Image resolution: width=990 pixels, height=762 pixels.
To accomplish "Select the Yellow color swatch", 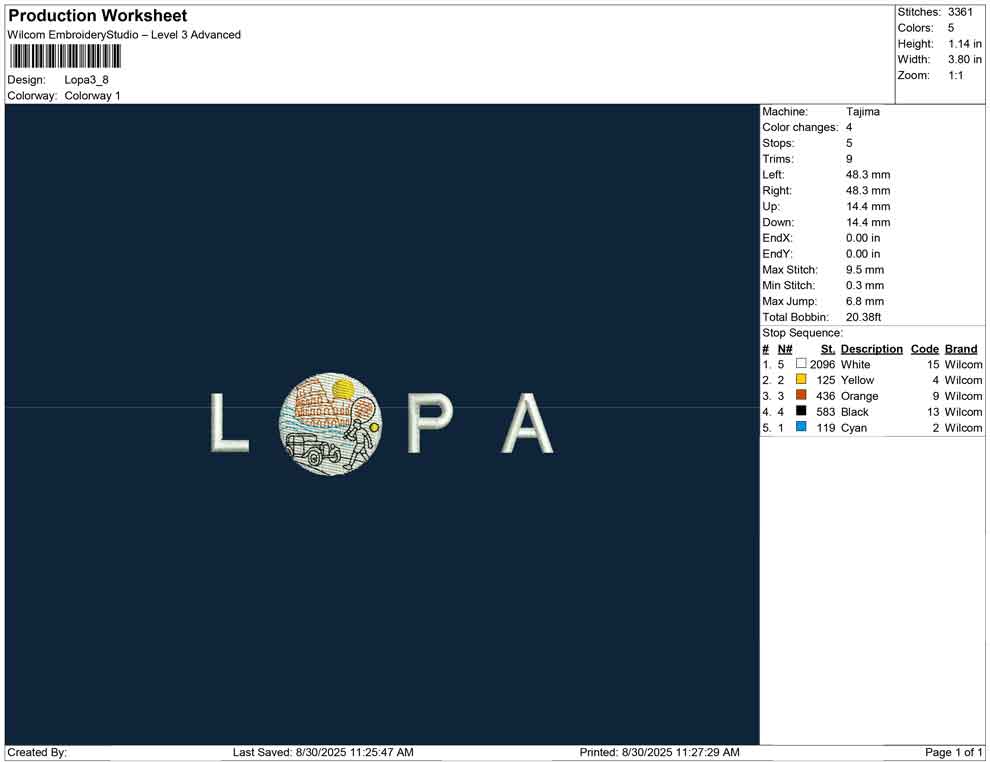I will pyautogui.click(x=801, y=380).
